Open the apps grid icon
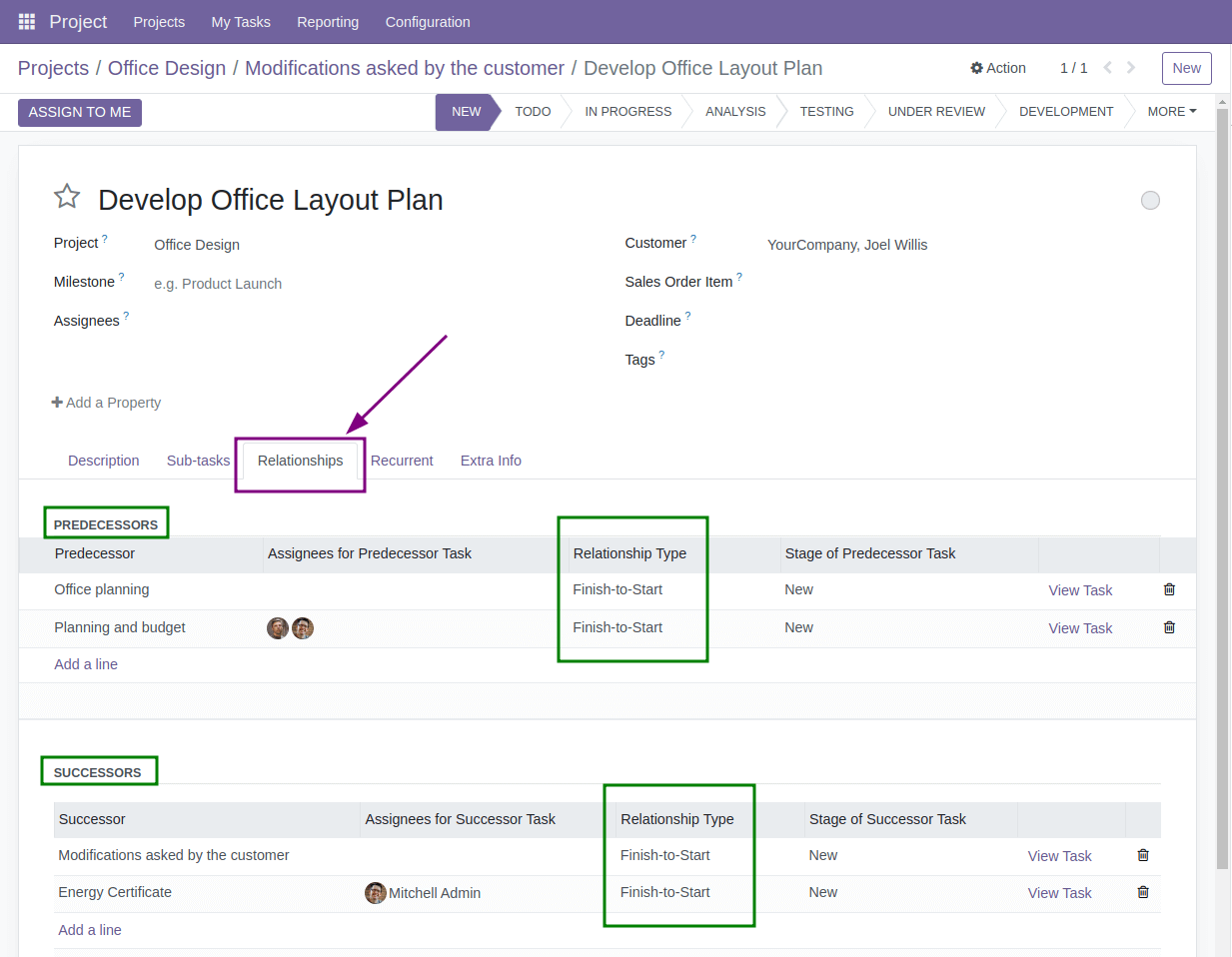The height and width of the screenshot is (957, 1232). click(25, 21)
